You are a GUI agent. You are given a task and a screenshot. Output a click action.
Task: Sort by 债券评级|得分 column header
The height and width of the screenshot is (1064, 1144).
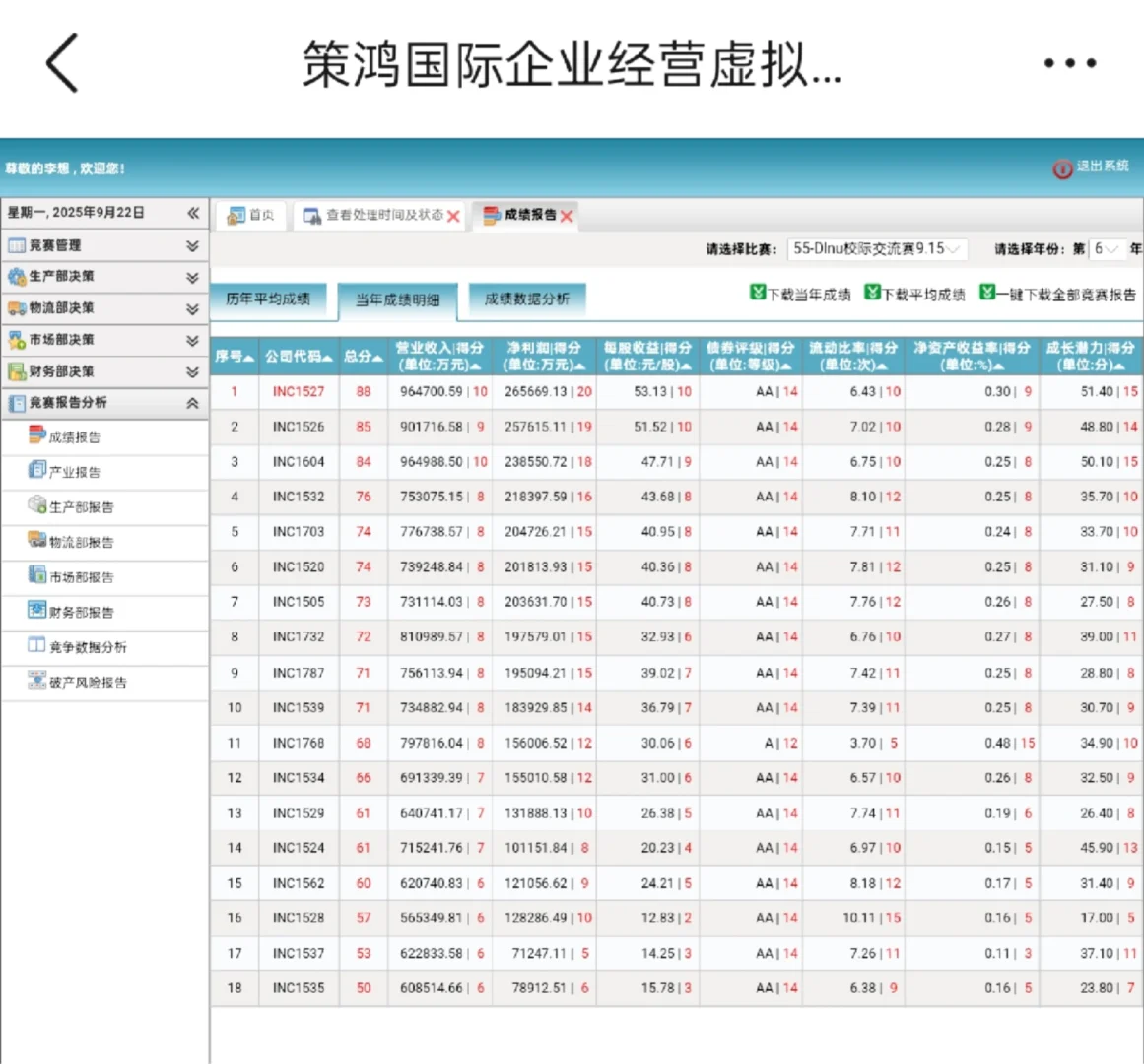[x=751, y=357]
